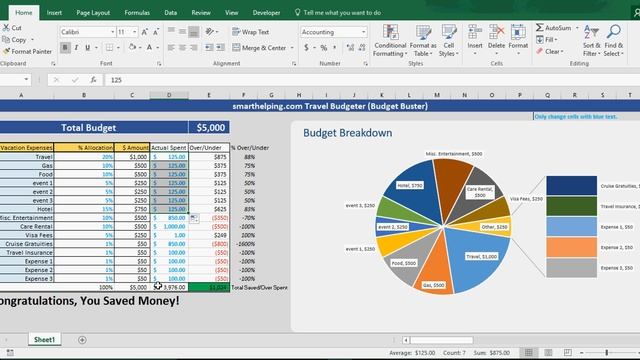The image size is (640, 360).
Task: Decrease indent in the Alignment group
Action: point(209,48)
